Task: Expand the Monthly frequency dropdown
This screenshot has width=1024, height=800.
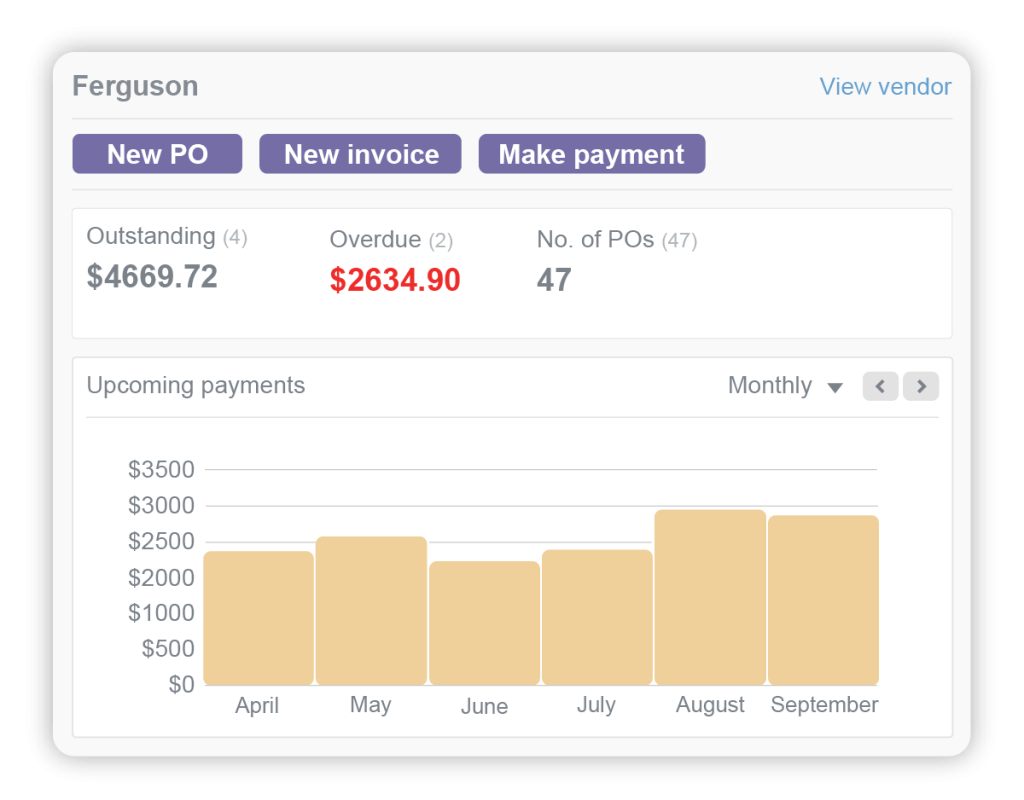Action: point(785,386)
